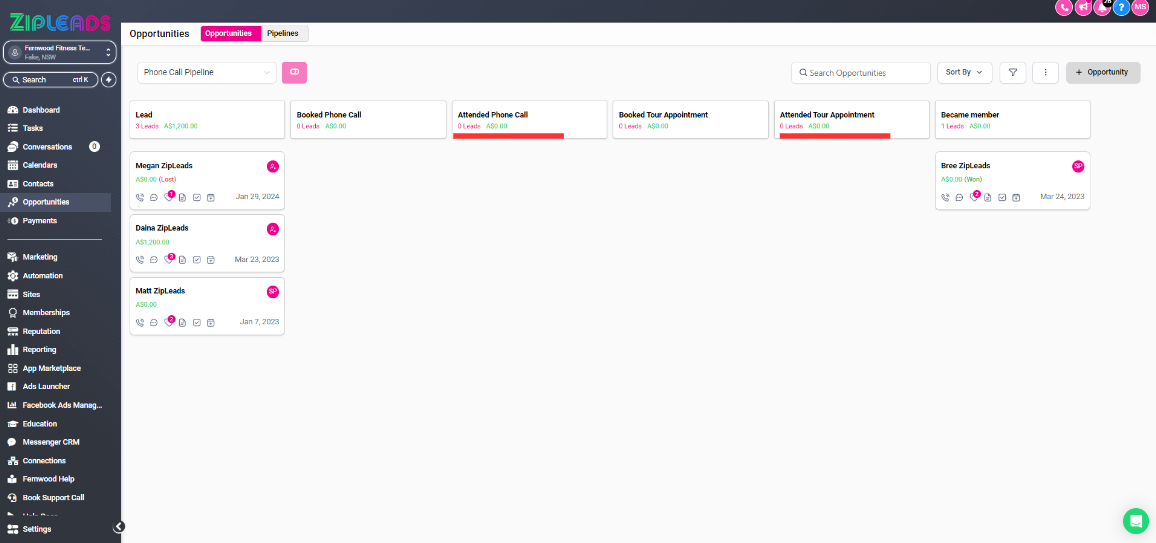Open the Matt ZipLeads opportunity name
Screen dimensions: 1156x543
tap(160, 291)
